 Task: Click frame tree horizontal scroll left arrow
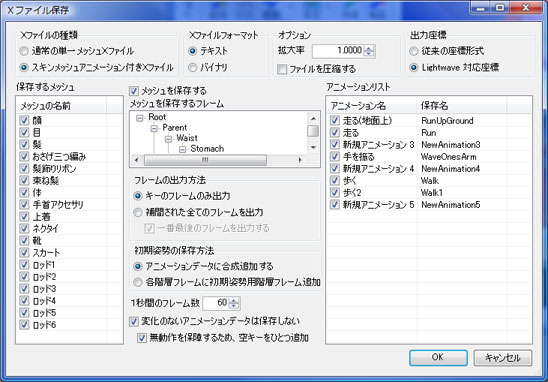click(136, 160)
